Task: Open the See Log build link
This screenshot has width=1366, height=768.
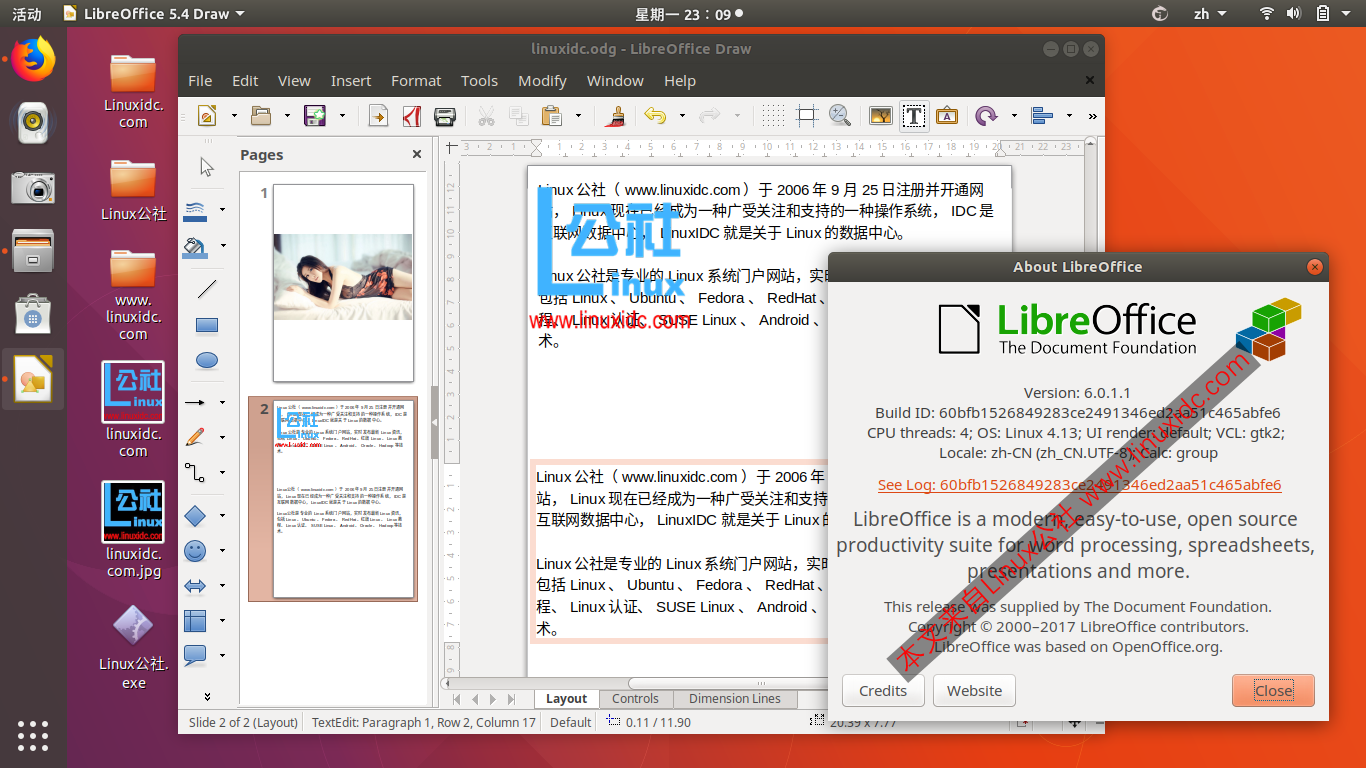Action: coord(1079,485)
